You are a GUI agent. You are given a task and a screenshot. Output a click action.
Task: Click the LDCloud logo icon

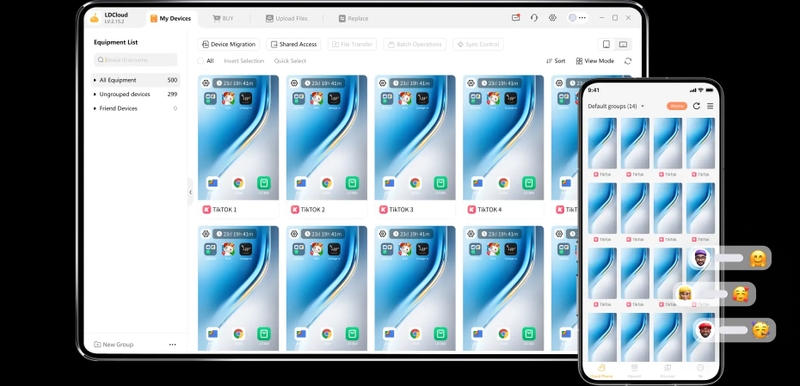tap(94, 18)
